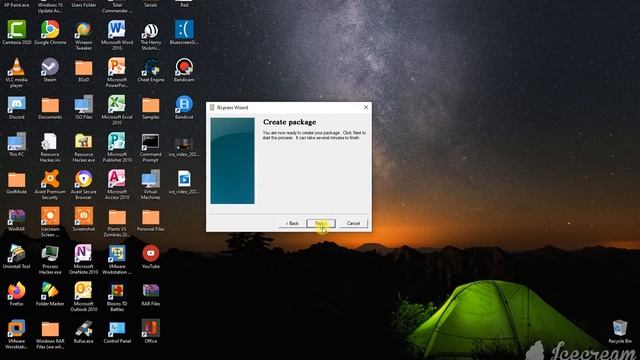Select the ISO Files desktop icon
The width and height of the screenshot is (640, 360).
[84, 104]
